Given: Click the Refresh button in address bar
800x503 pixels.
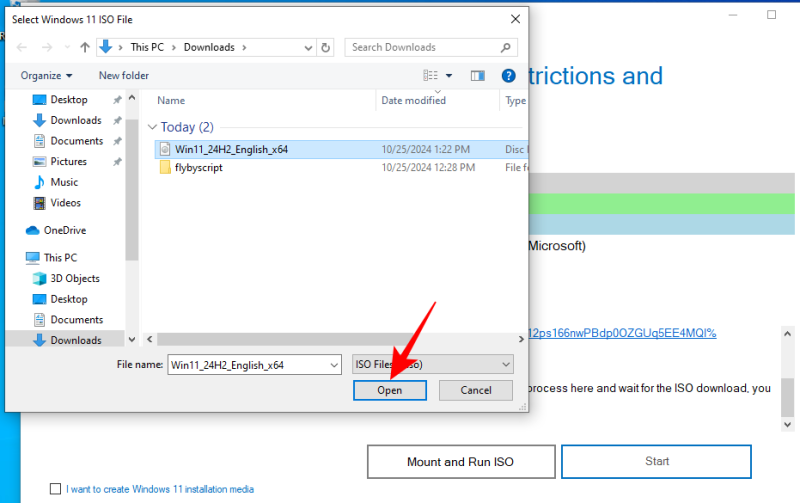Looking at the screenshot, I should (x=326, y=47).
